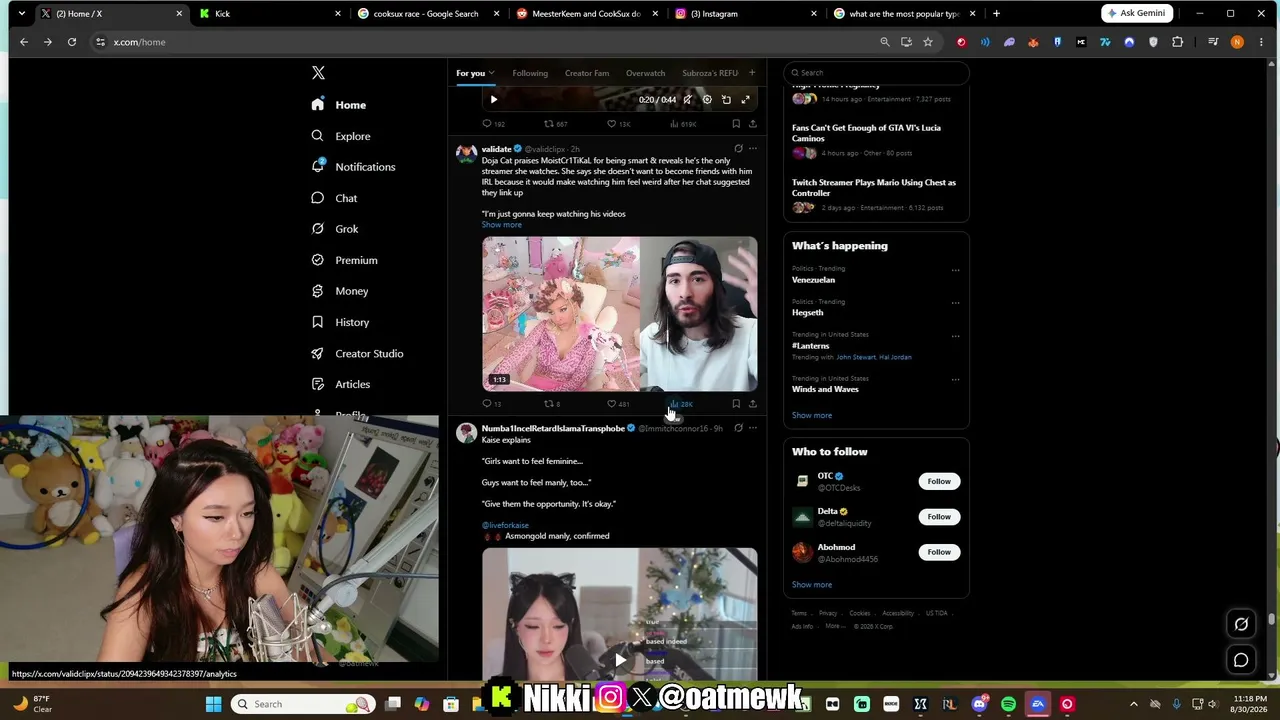Click Grok explain icon on Kaise post
Screen dimensions: 1280x720
[738, 428]
